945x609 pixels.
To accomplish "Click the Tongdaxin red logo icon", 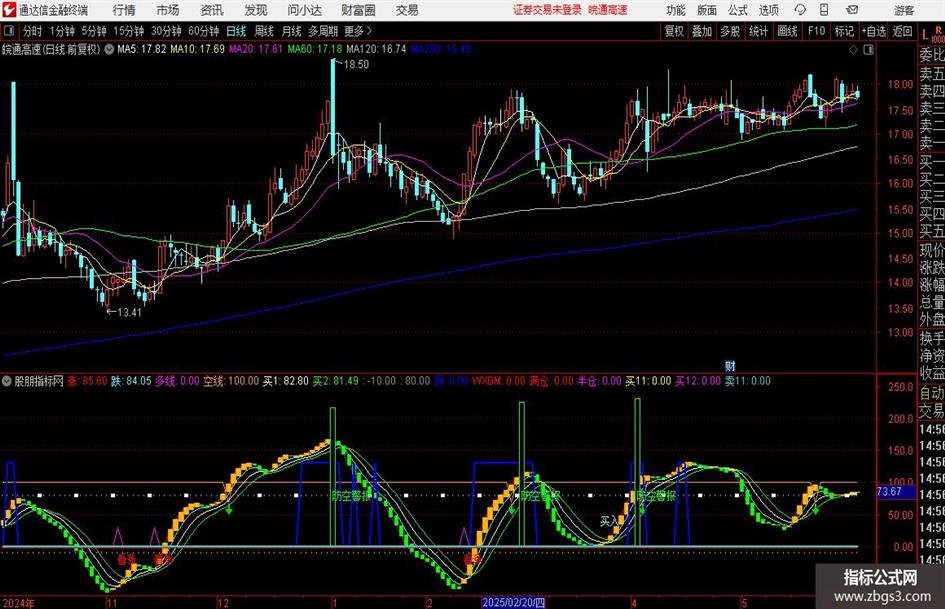I will coord(10,10).
